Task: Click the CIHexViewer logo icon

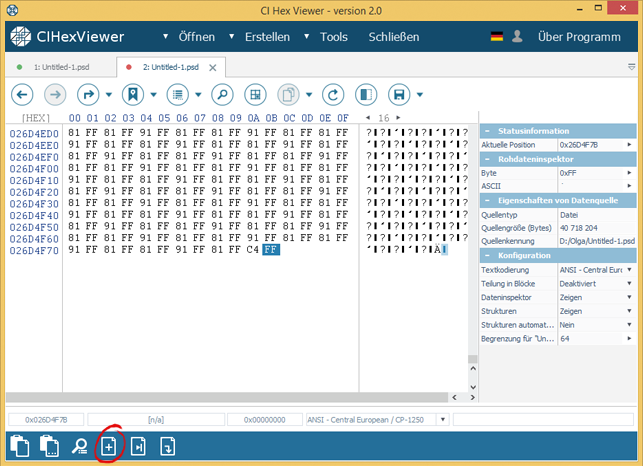Action: [x=21, y=37]
